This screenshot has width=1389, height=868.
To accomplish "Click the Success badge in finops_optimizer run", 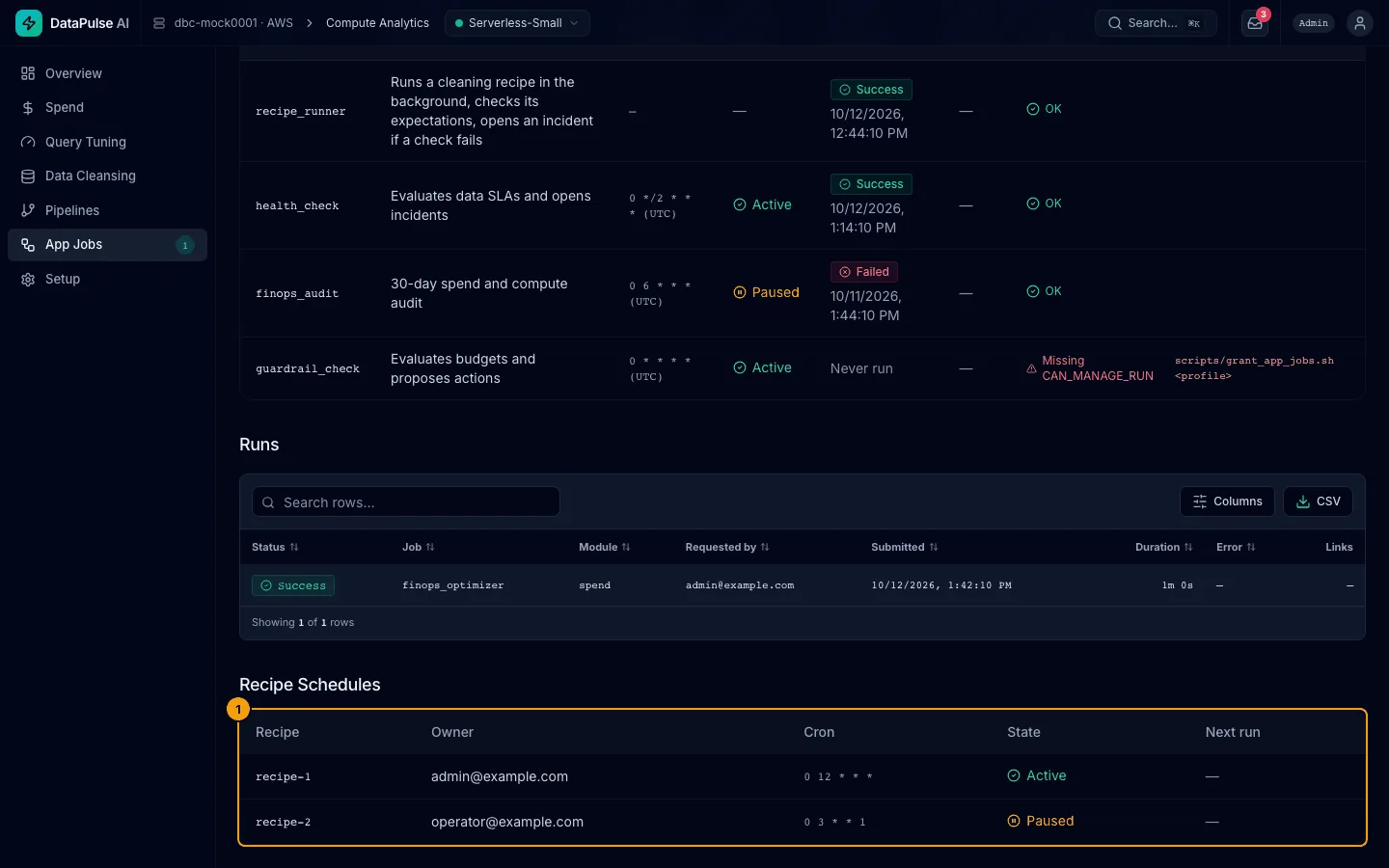I will [x=293, y=585].
